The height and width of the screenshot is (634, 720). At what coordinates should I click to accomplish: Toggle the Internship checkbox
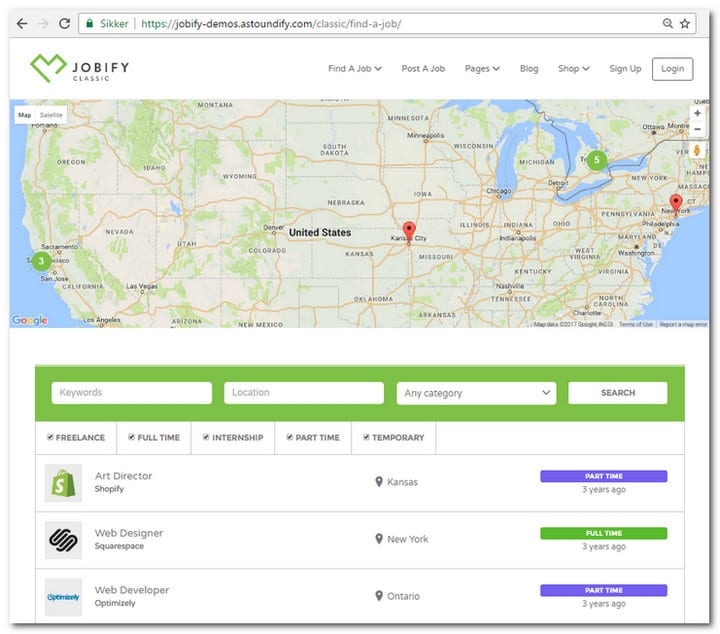(207, 437)
